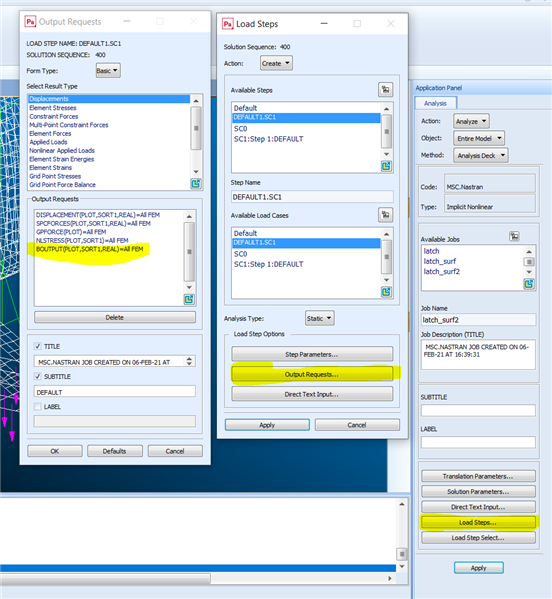The height and width of the screenshot is (599, 552).
Task: Click OK in Output Requests dialog
Action: click(55, 451)
